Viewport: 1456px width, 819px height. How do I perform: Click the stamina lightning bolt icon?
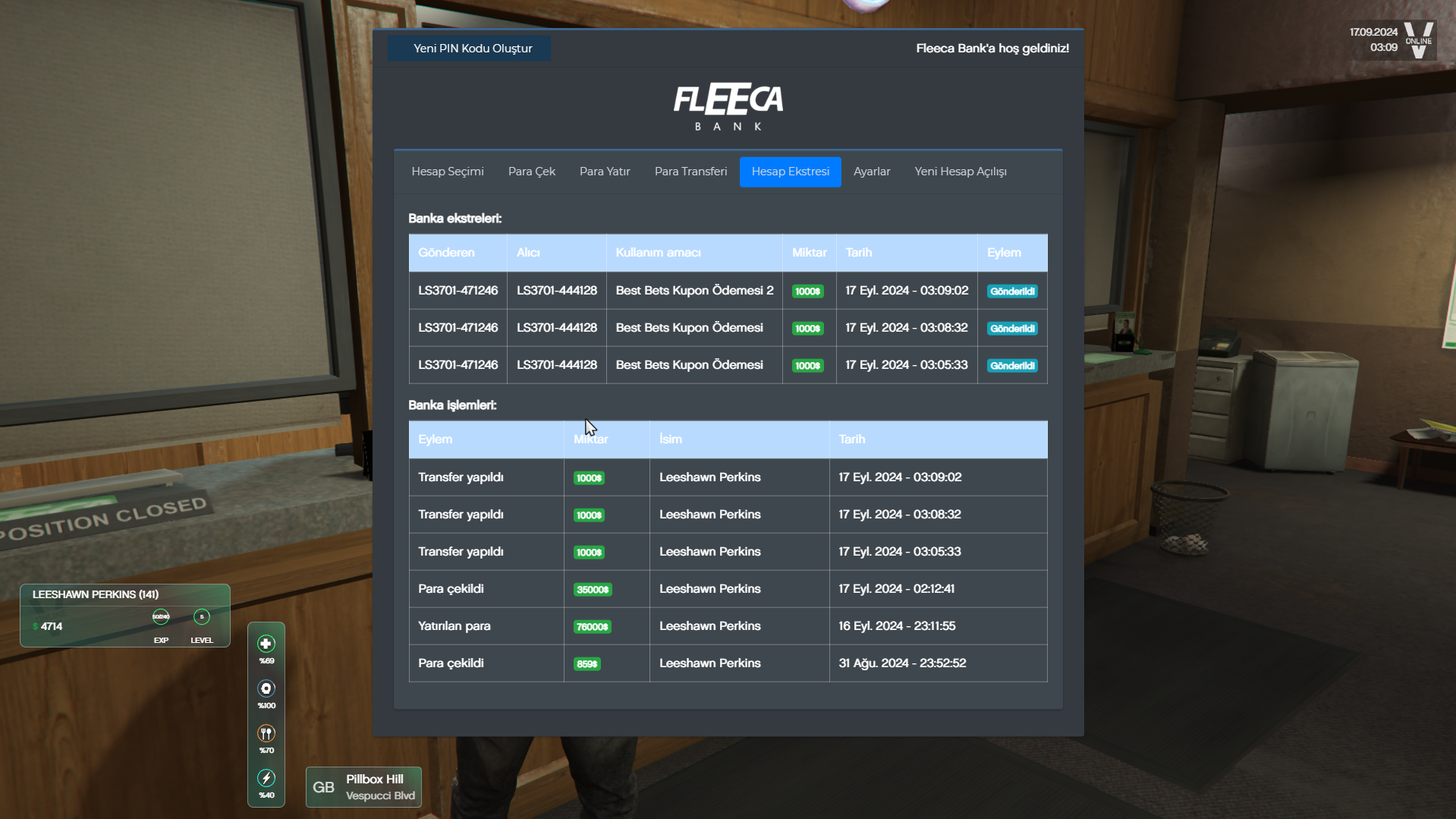[266, 778]
